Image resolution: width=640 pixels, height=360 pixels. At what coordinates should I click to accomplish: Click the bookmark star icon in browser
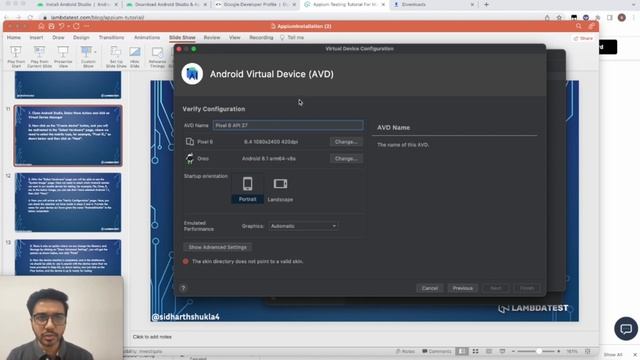(x=559, y=18)
